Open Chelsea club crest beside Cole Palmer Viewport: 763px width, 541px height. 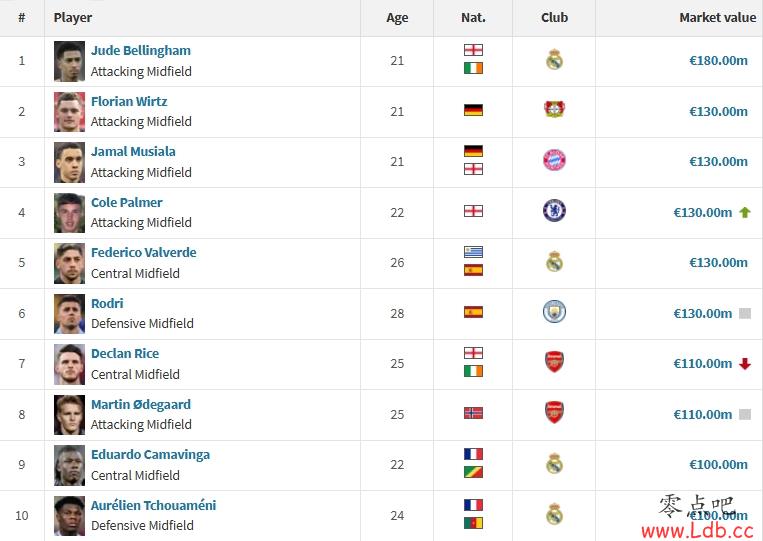tap(554, 211)
